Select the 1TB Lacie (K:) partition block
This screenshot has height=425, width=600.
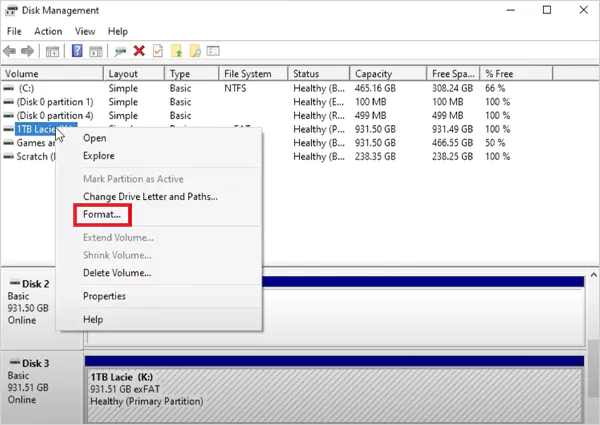pos(334,394)
